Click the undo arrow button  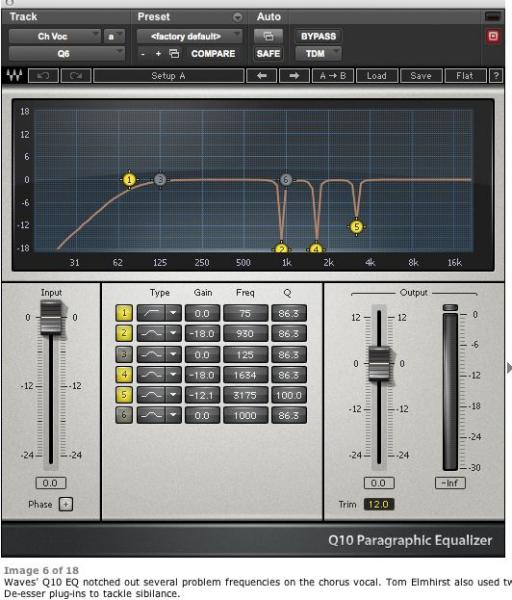tap(43, 76)
